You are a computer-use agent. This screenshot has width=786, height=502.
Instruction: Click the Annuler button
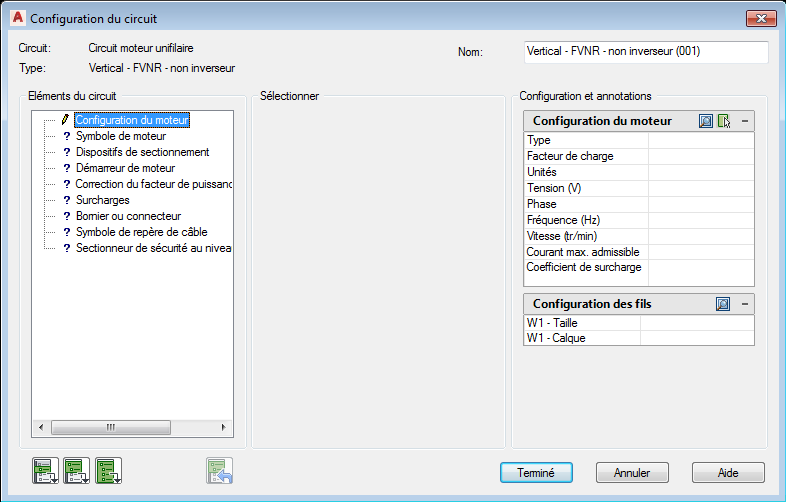632,473
